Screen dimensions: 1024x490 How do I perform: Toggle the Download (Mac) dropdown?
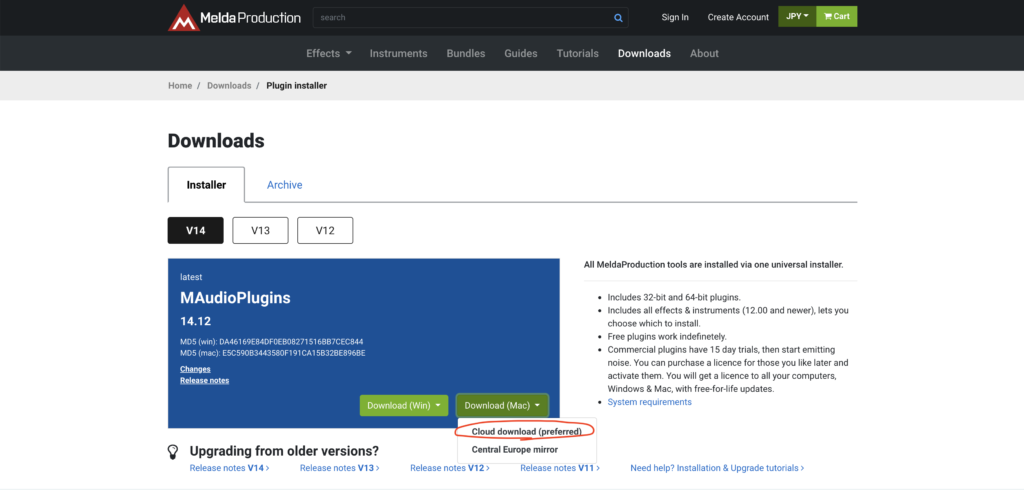[503, 405]
